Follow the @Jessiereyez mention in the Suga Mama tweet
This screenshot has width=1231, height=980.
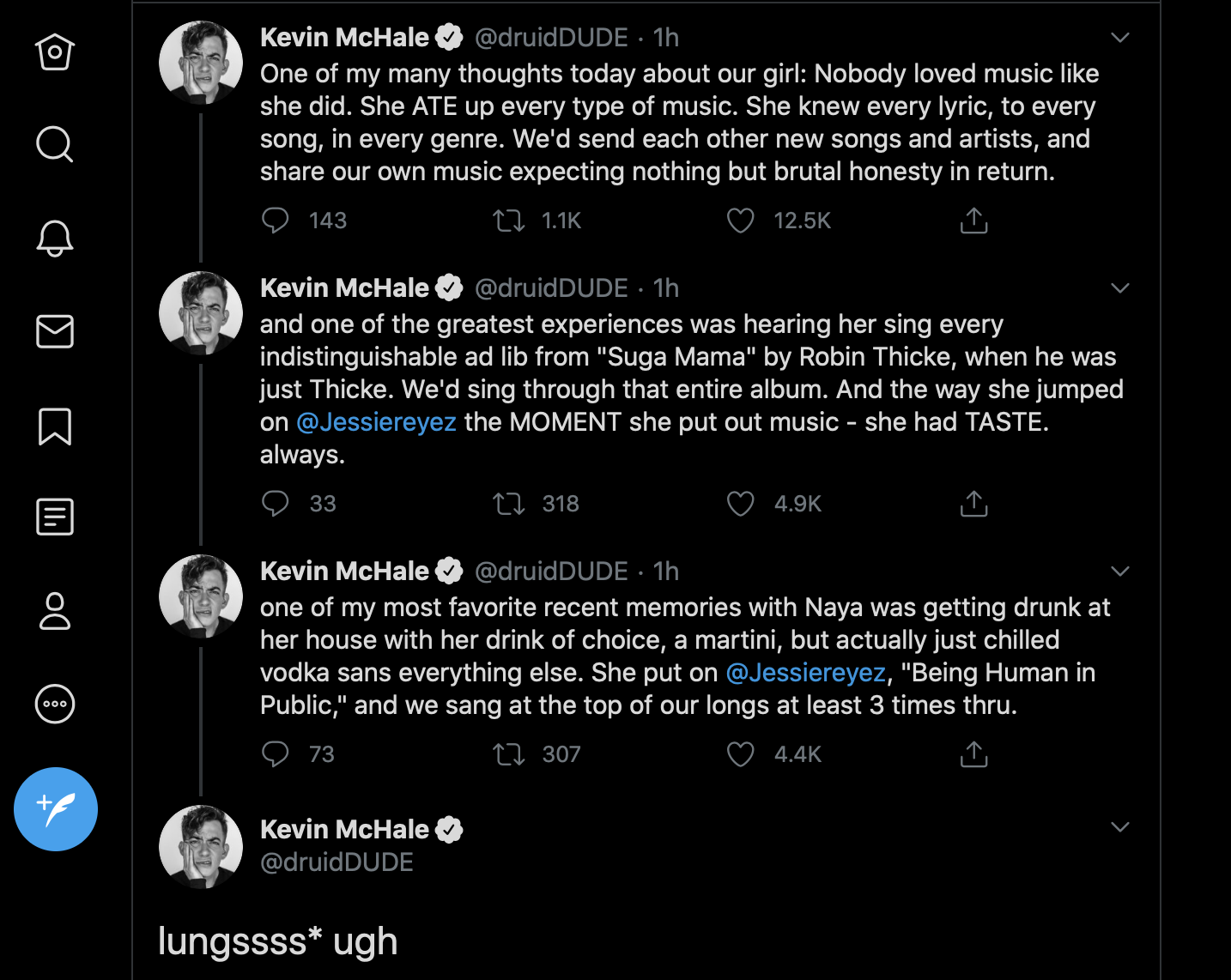tap(376, 422)
